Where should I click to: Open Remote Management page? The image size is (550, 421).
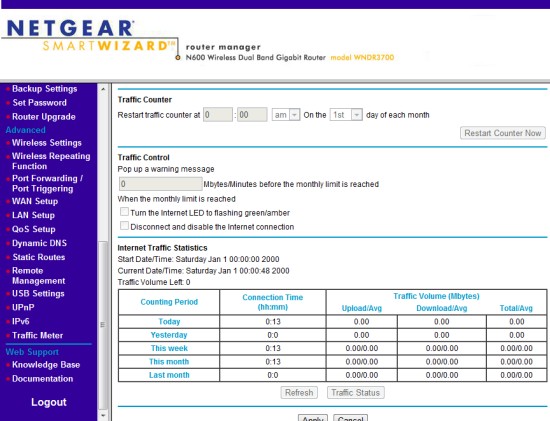39,276
